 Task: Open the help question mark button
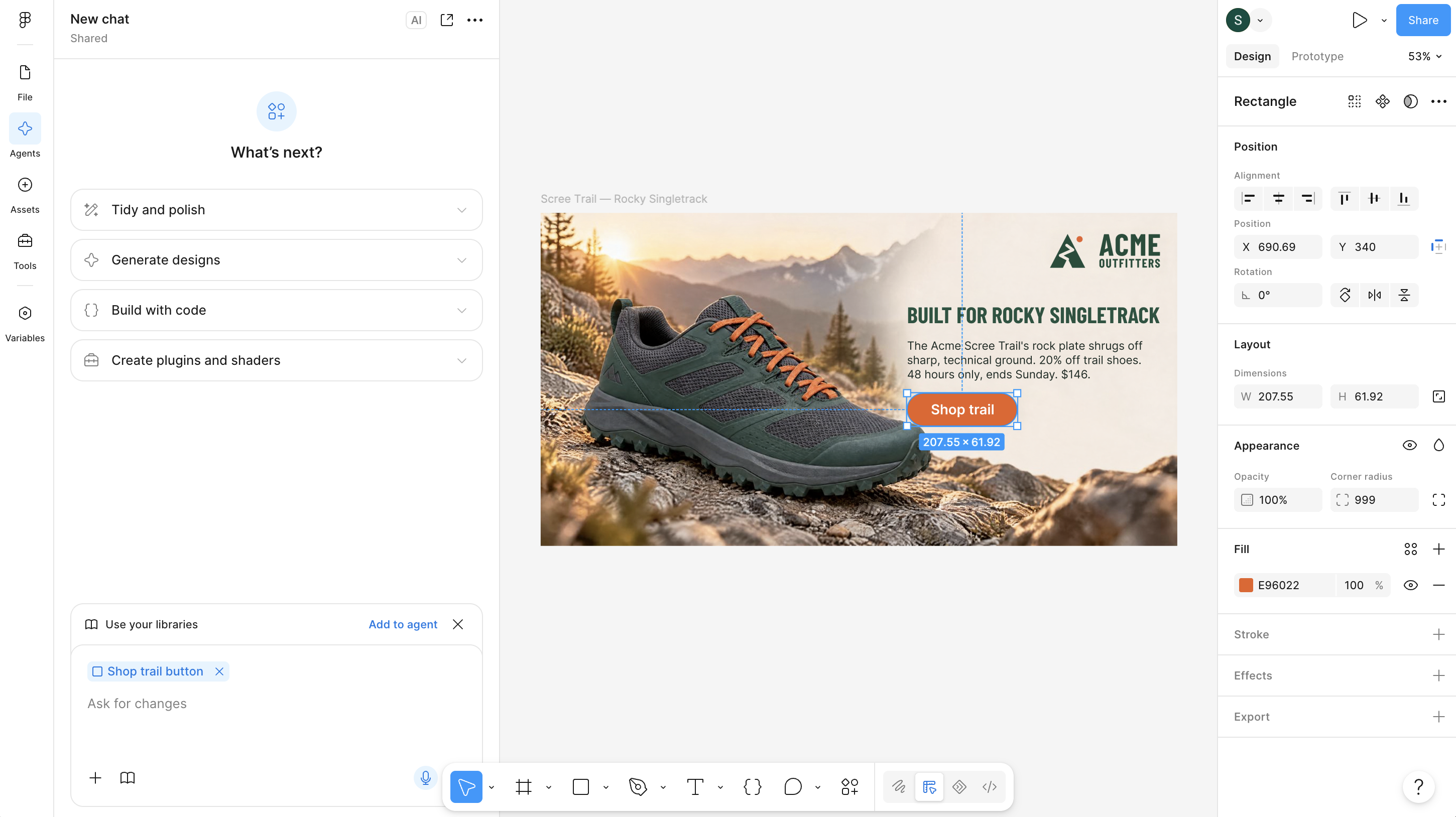pyautogui.click(x=1419, y=786)
